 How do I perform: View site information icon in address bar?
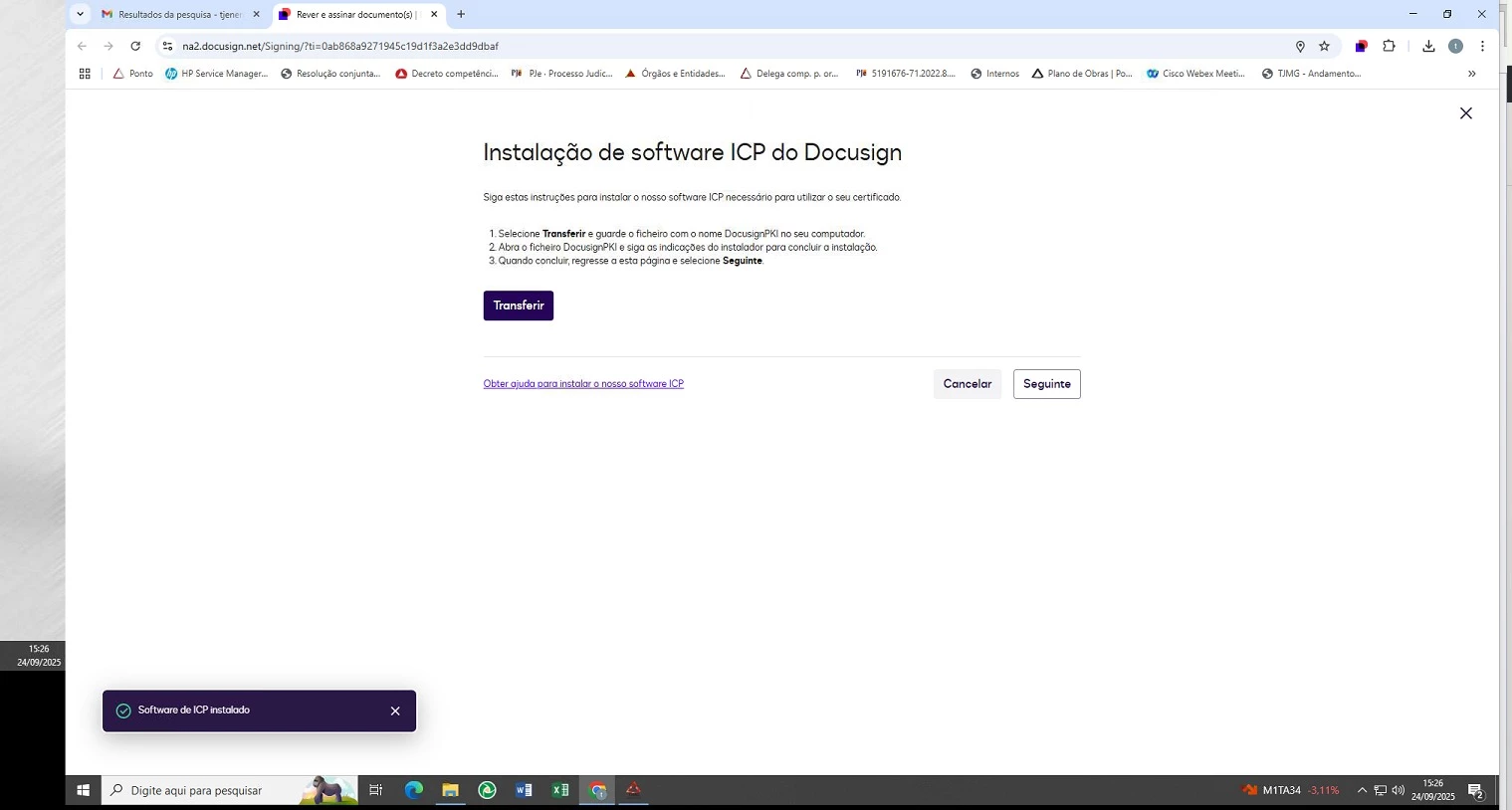pos(167,46)
